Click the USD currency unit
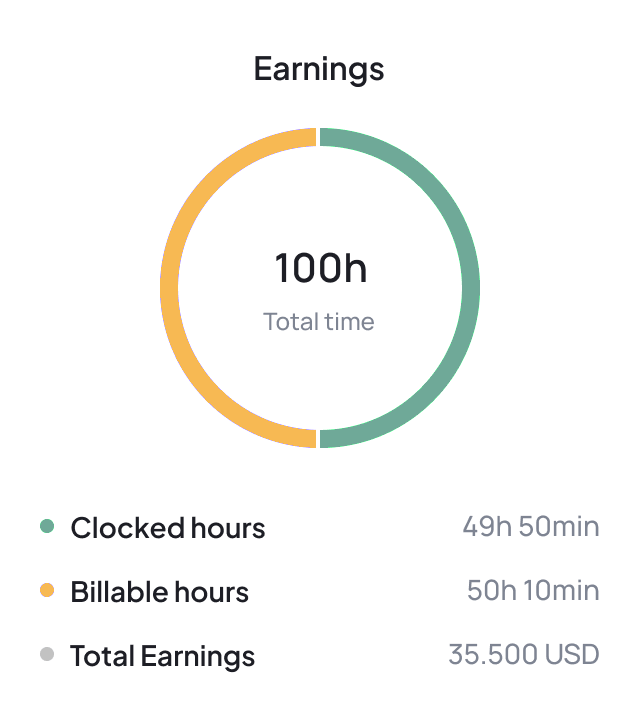 pyautogui.click(x=571, y=655)
